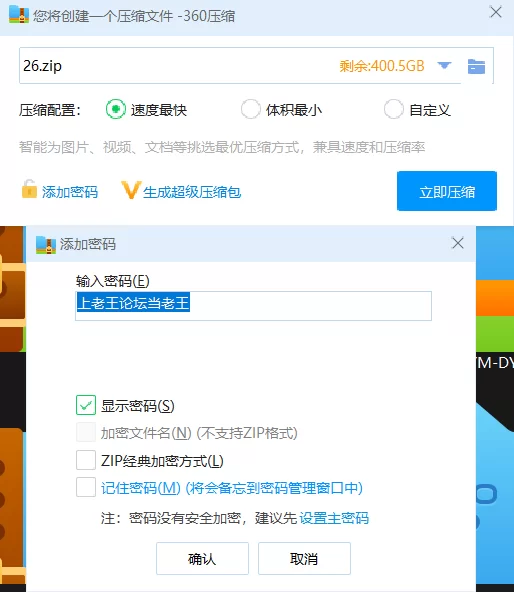Screen dimensions: 514x592
Task: Enable the ZIP经典加密方式(L) checkbox
Action: 86,460
